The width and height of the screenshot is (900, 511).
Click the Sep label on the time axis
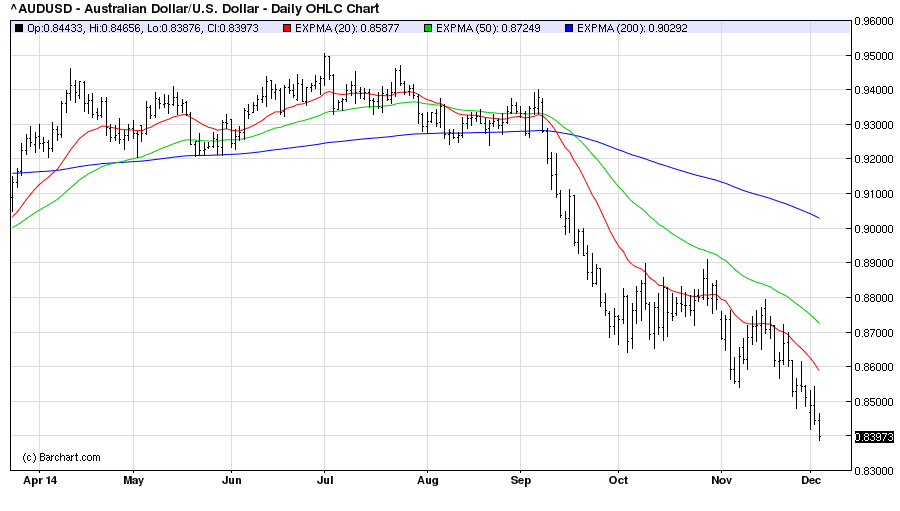coord(520,479)
